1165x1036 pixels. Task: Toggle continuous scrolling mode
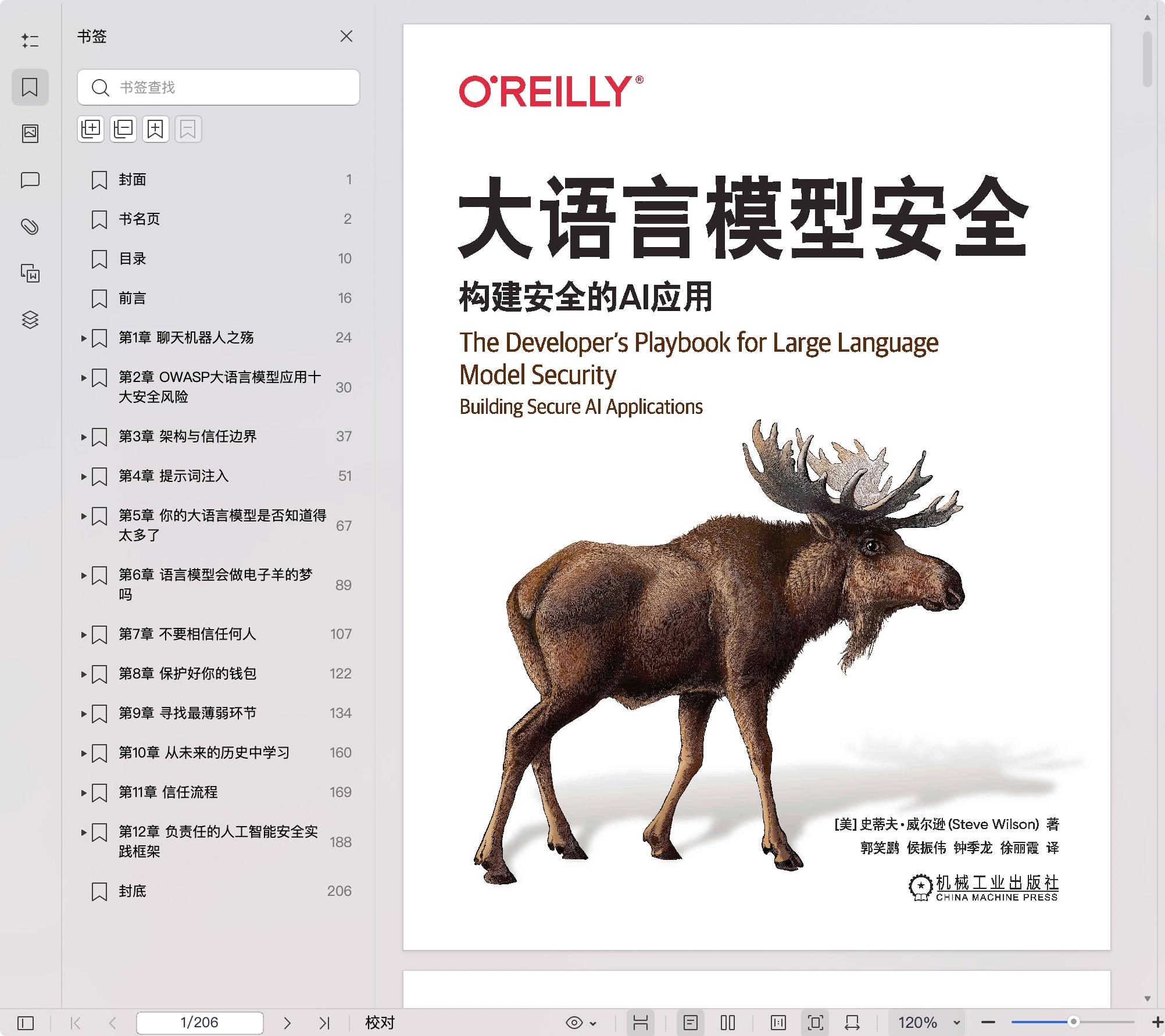click(641, 1023)
